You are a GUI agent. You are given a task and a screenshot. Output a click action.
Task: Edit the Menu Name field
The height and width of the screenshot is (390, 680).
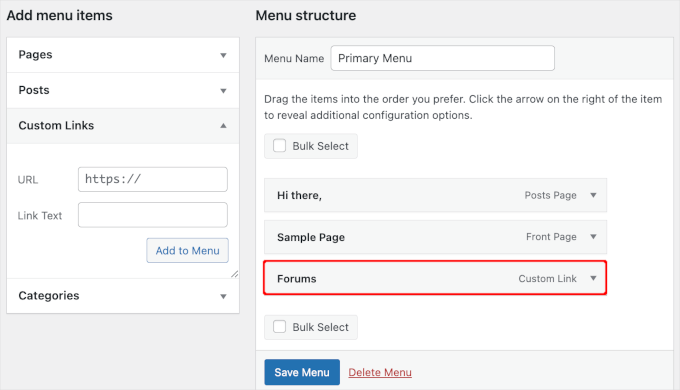pyautogui.click(x=442, y=58)
